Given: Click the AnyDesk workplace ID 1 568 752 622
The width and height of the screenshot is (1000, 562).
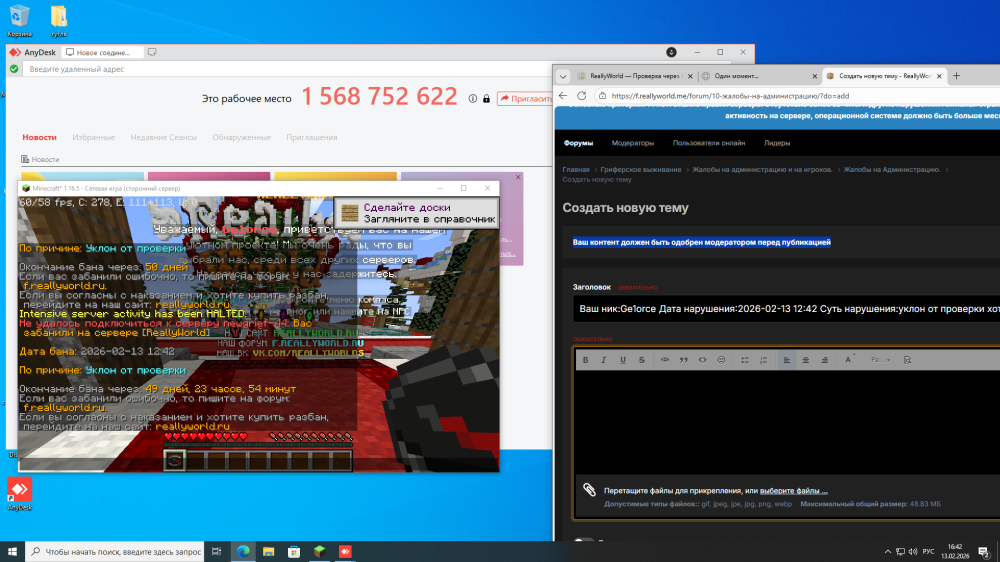Looking at the screenshot, I should pyautogui.click(x=379, y=97).
